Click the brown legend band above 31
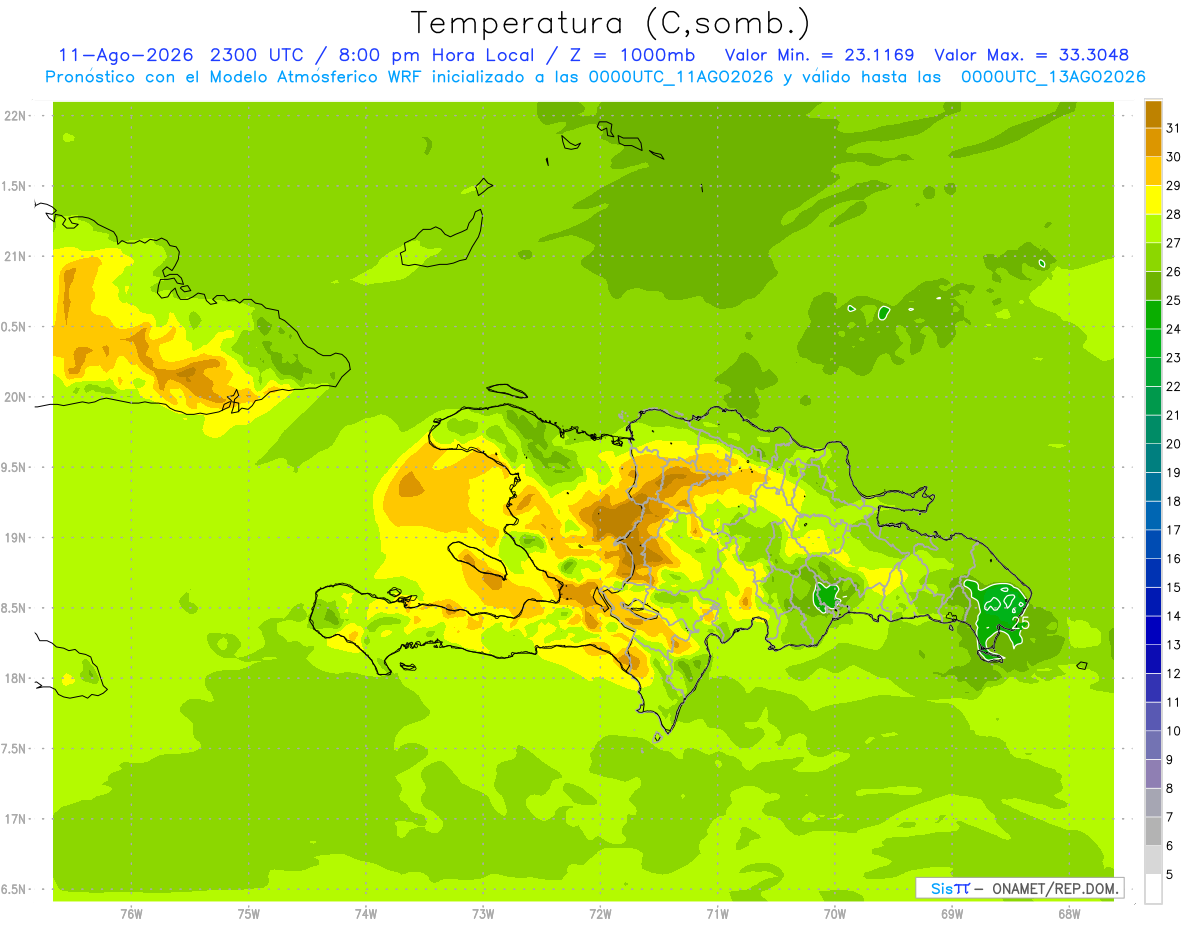1200x927 pixels. click(1153, 113)
